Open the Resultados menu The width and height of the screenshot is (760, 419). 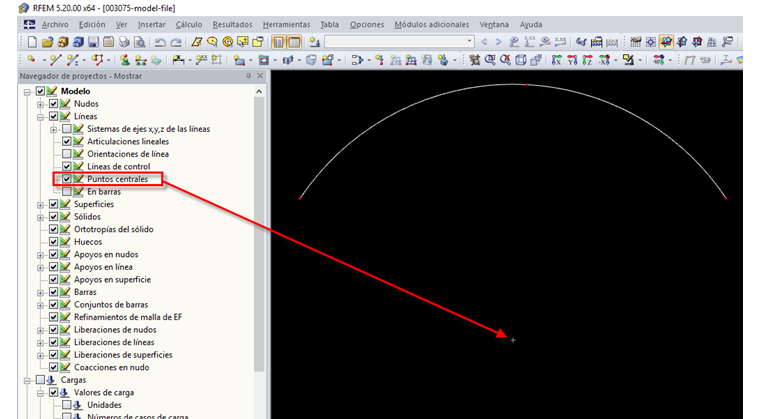232,24
